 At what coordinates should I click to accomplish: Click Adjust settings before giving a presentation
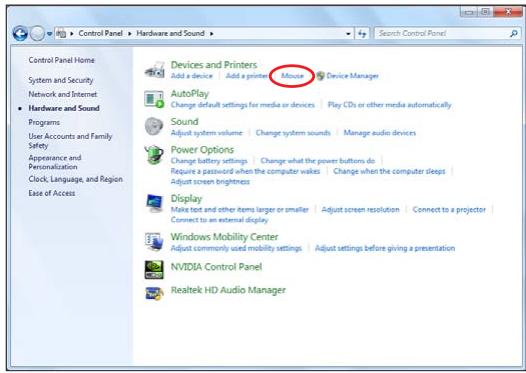(385, 248)
